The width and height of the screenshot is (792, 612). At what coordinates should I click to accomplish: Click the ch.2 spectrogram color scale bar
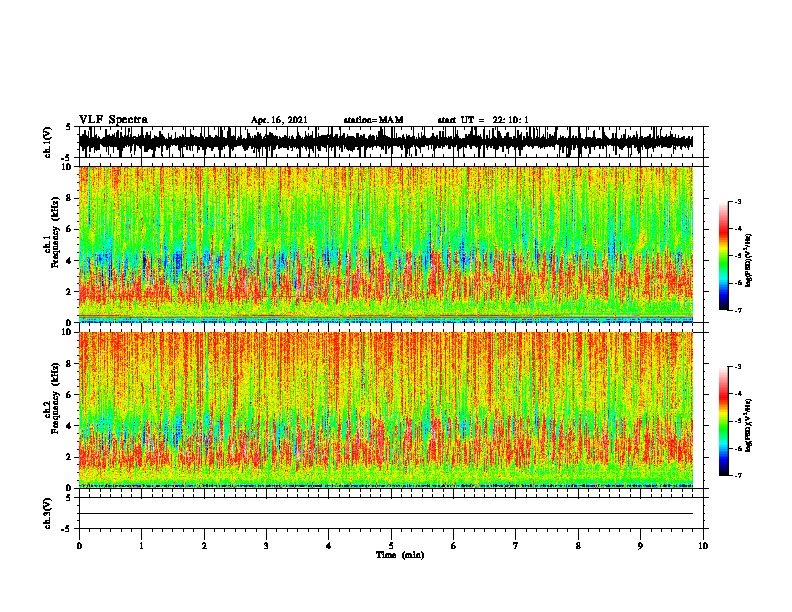[724, 421]
